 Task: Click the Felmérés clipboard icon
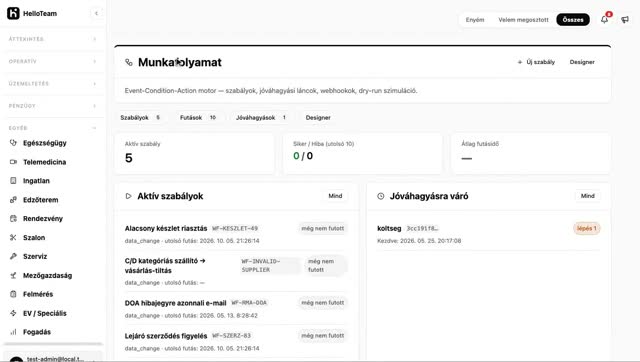coord(13,294)
